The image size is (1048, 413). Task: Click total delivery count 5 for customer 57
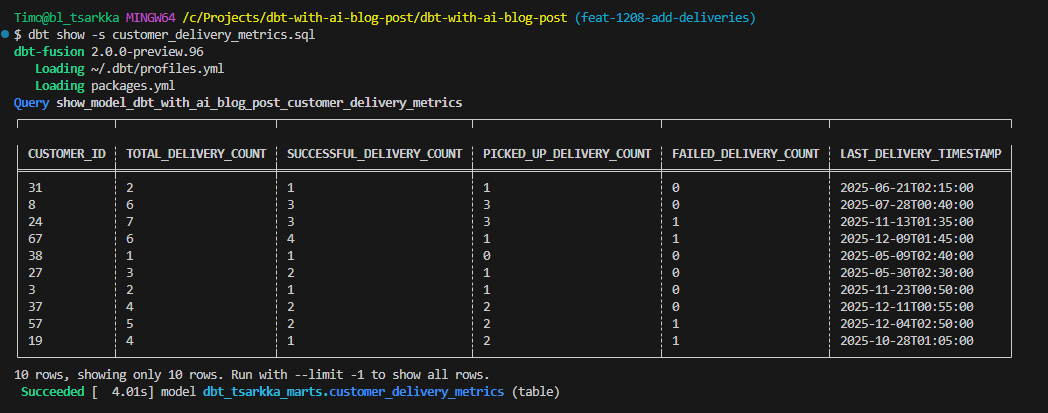click(x=130, y=323)
